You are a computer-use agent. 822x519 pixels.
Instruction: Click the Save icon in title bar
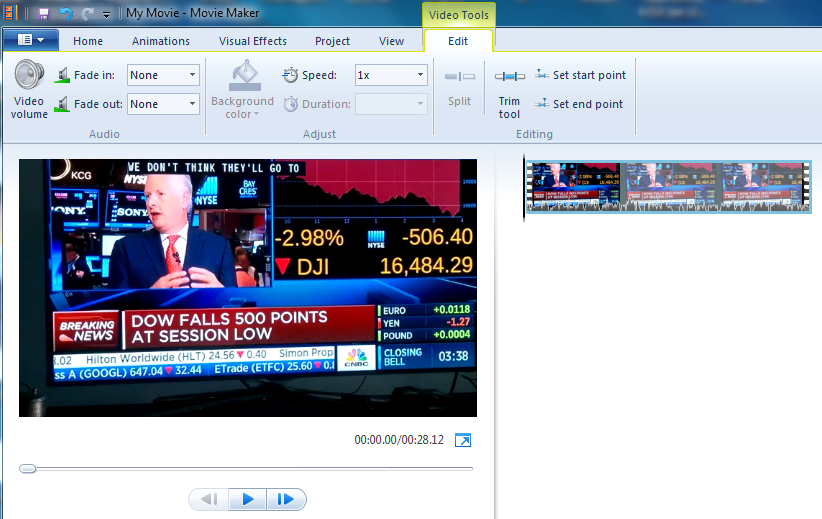[x=44, y=14]
